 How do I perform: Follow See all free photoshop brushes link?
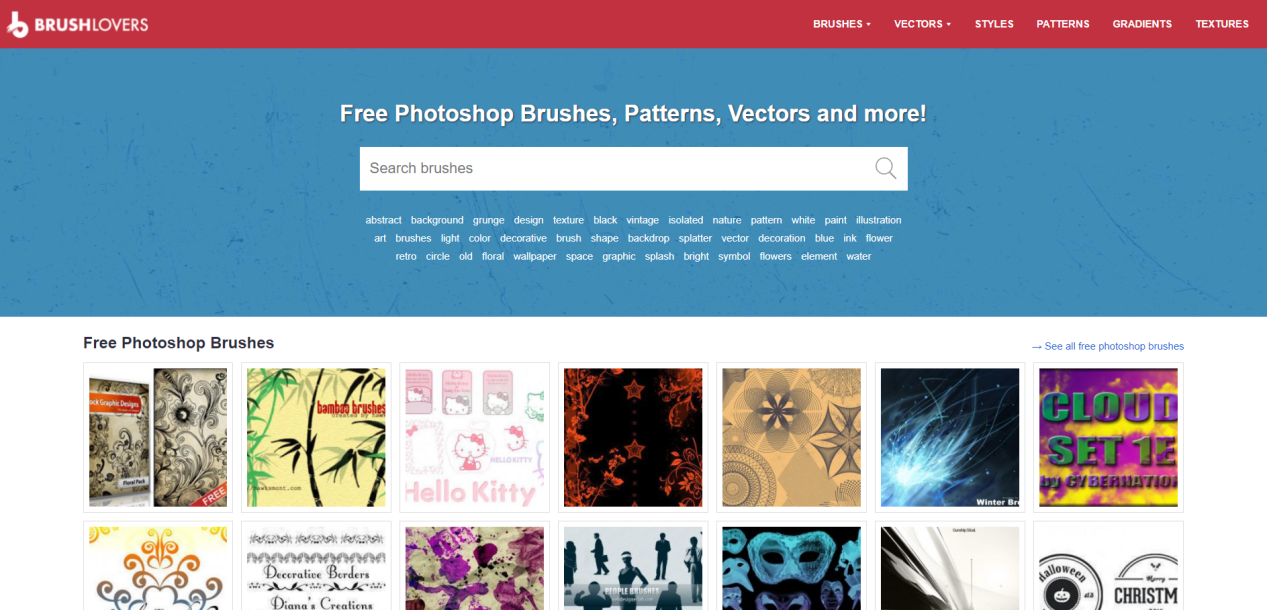[1108, 346]
